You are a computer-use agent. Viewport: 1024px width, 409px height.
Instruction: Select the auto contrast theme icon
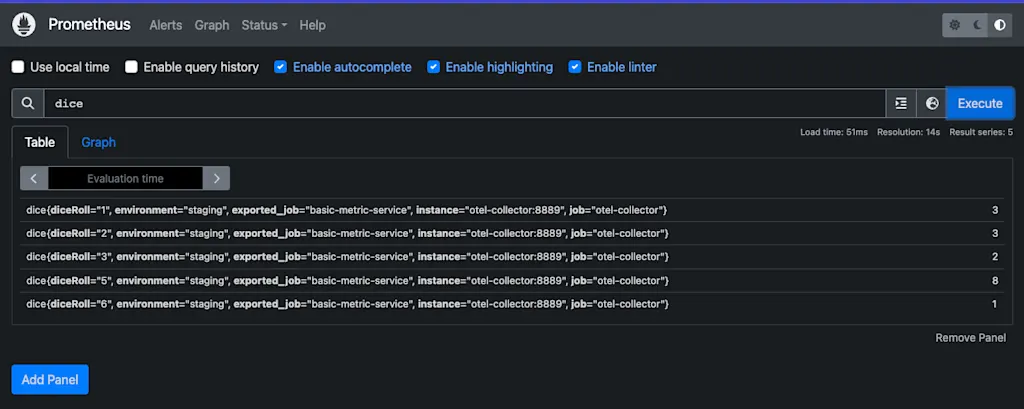coord(1000,25)
